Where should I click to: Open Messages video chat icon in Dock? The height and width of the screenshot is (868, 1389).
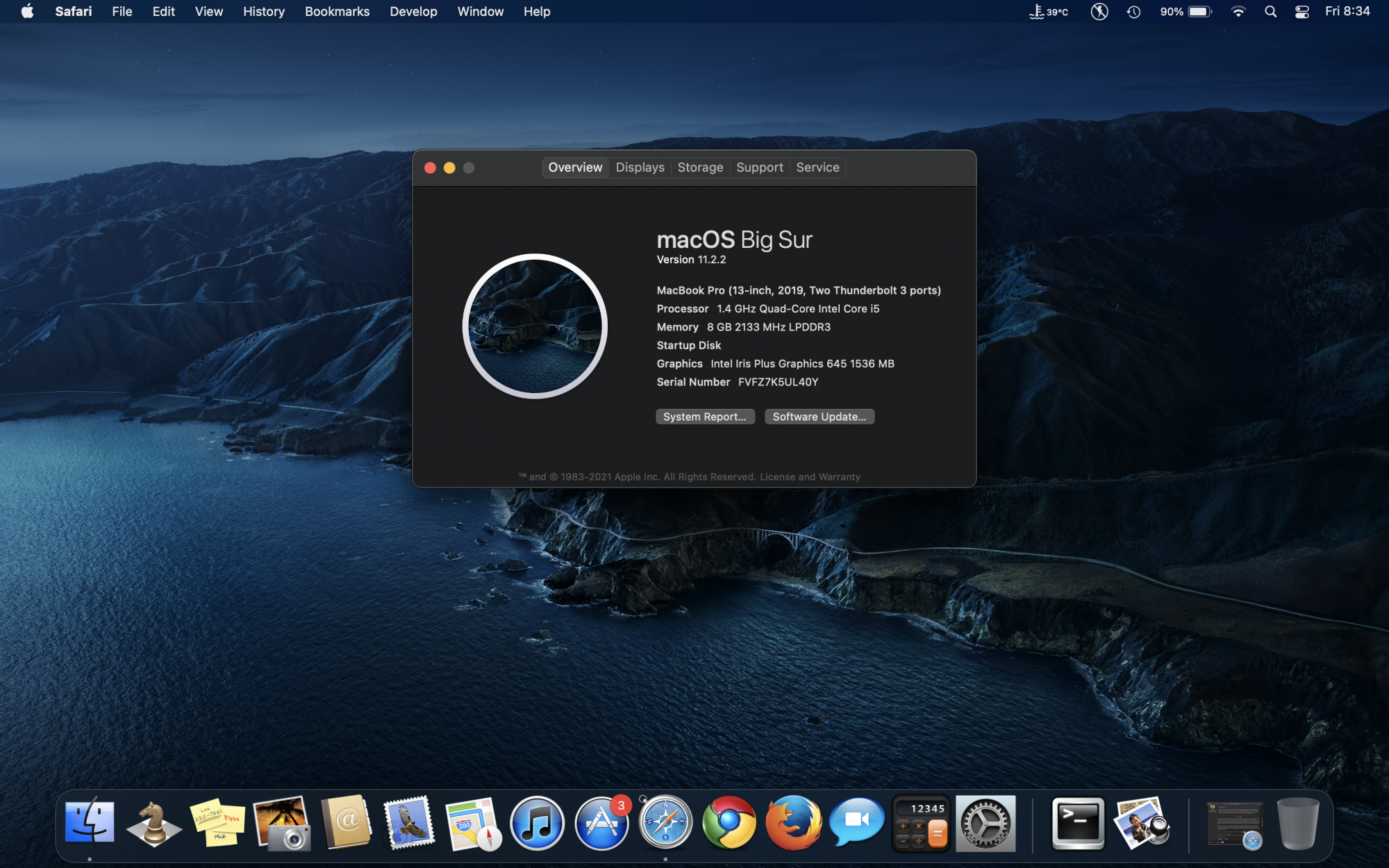pyautogui.click(x=857, y=821)
